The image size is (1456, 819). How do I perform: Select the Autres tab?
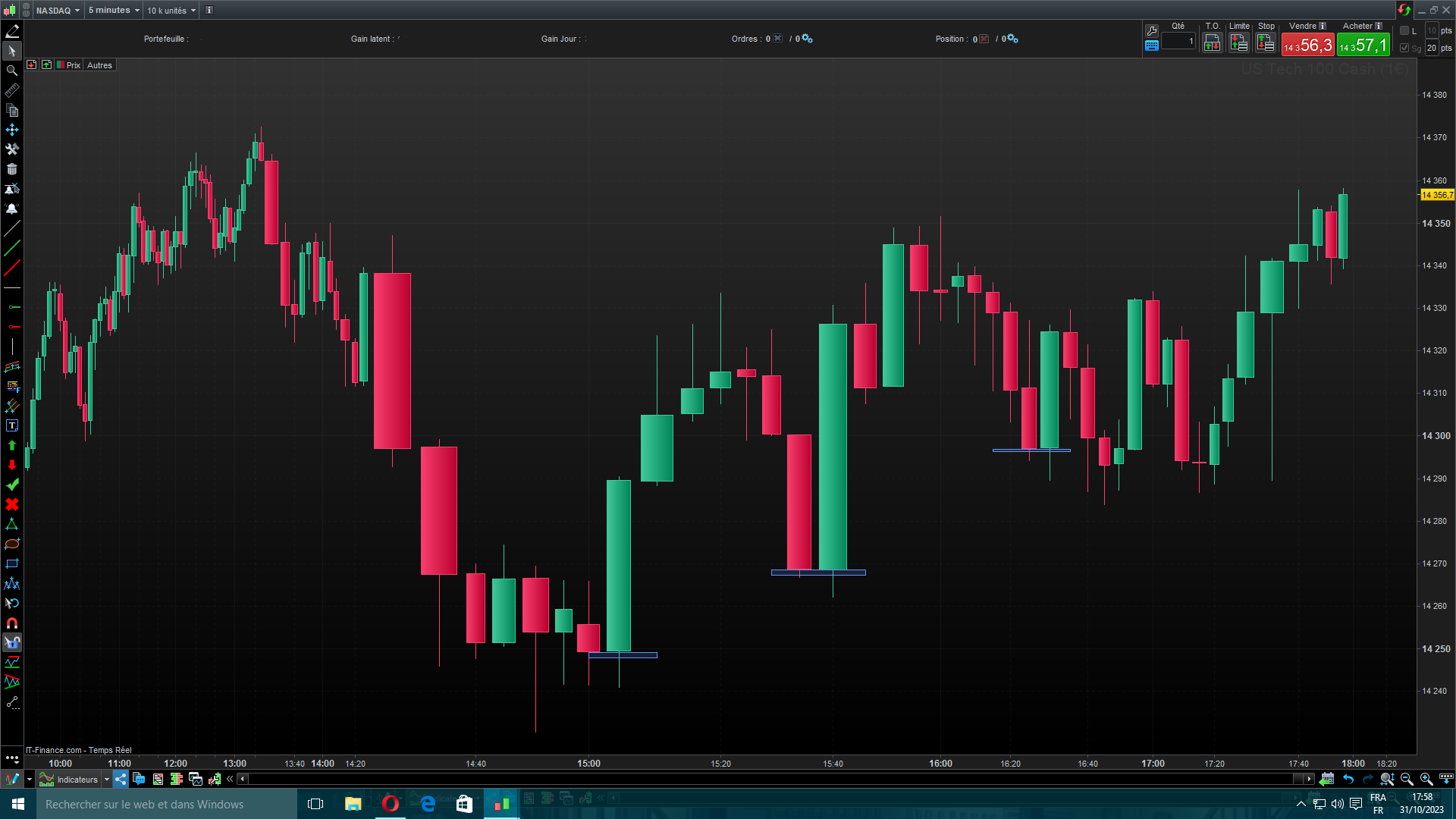click(99, 65)
